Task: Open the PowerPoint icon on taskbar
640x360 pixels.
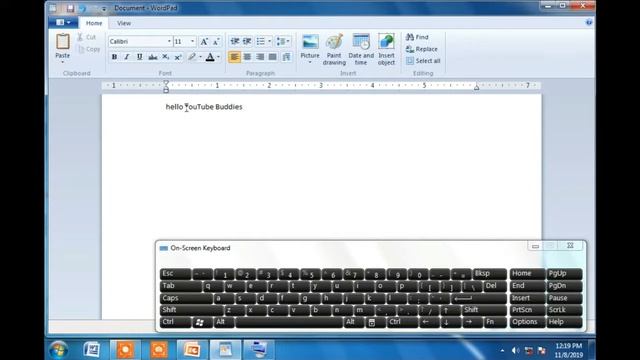Action: pos(192,350)
